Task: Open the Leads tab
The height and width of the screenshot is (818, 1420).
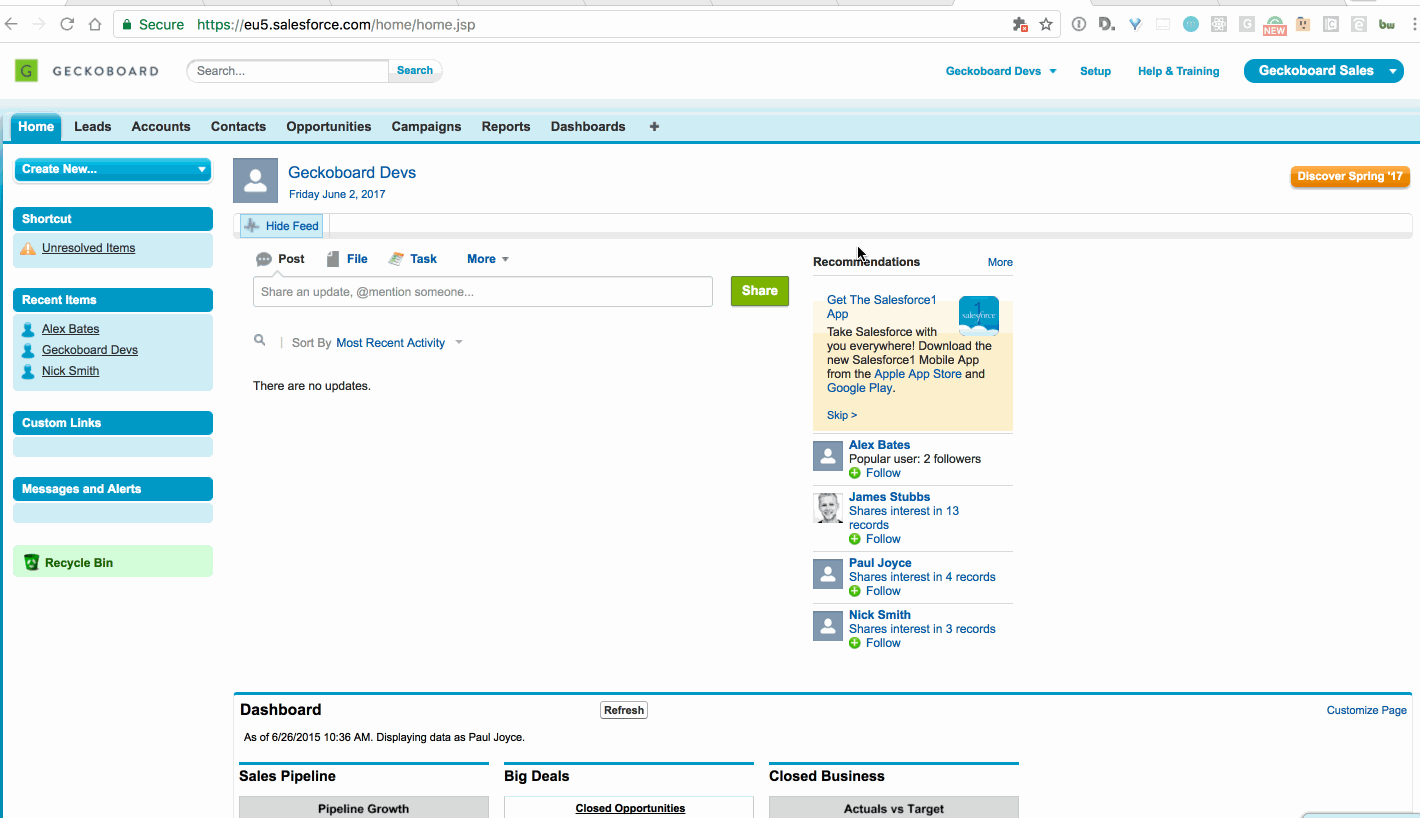Action: (x=93, y=127)
